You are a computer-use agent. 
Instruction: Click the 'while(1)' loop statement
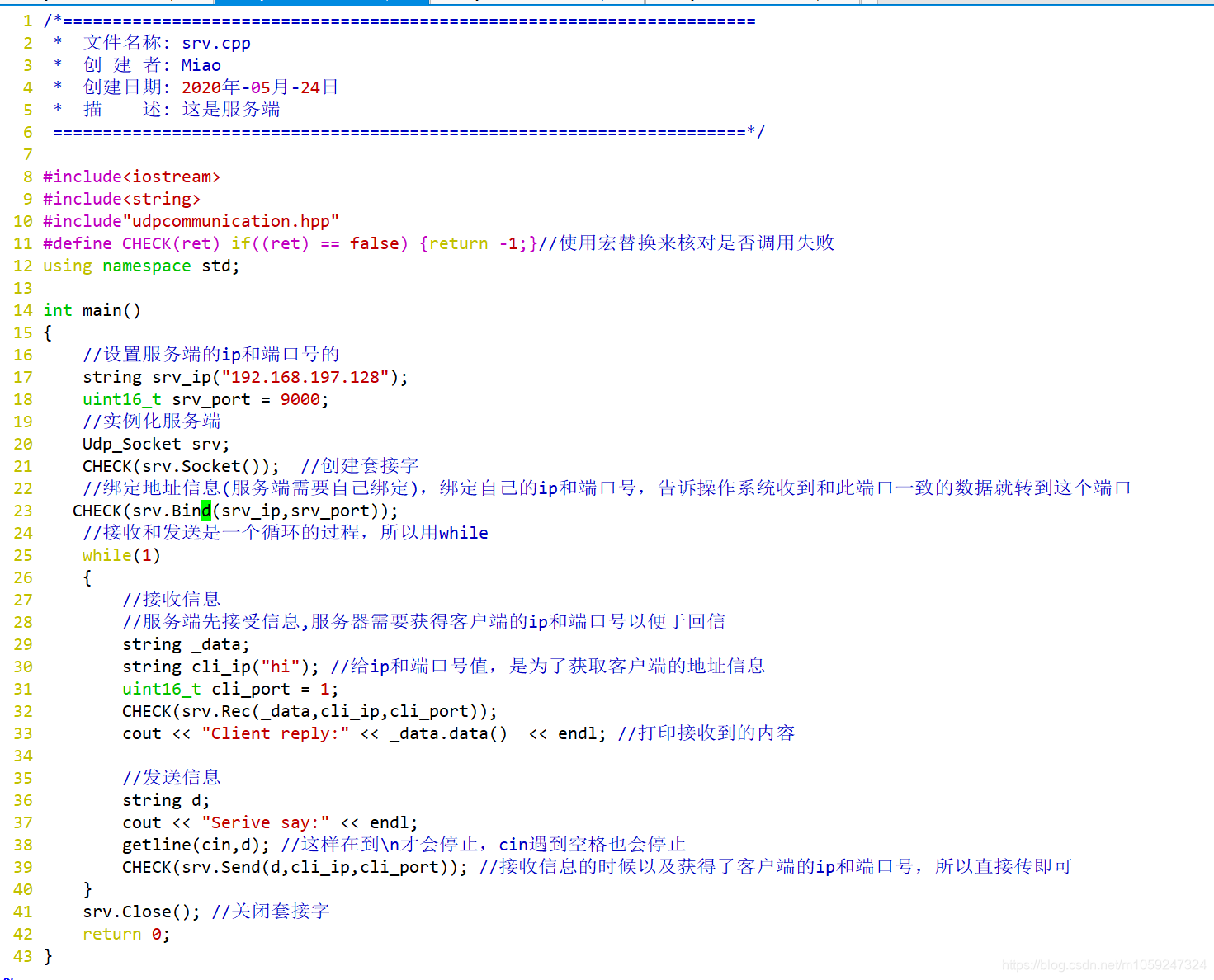tap(122, 555)
